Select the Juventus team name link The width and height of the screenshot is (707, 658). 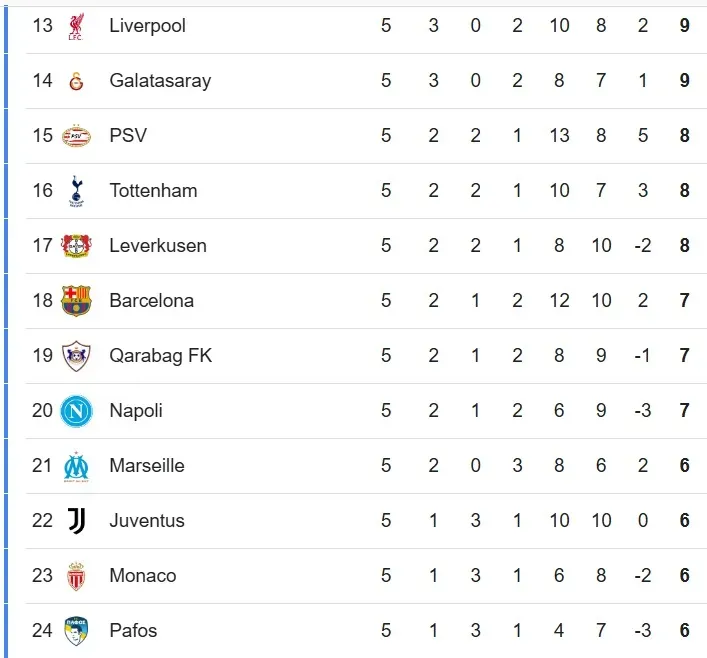147,521
